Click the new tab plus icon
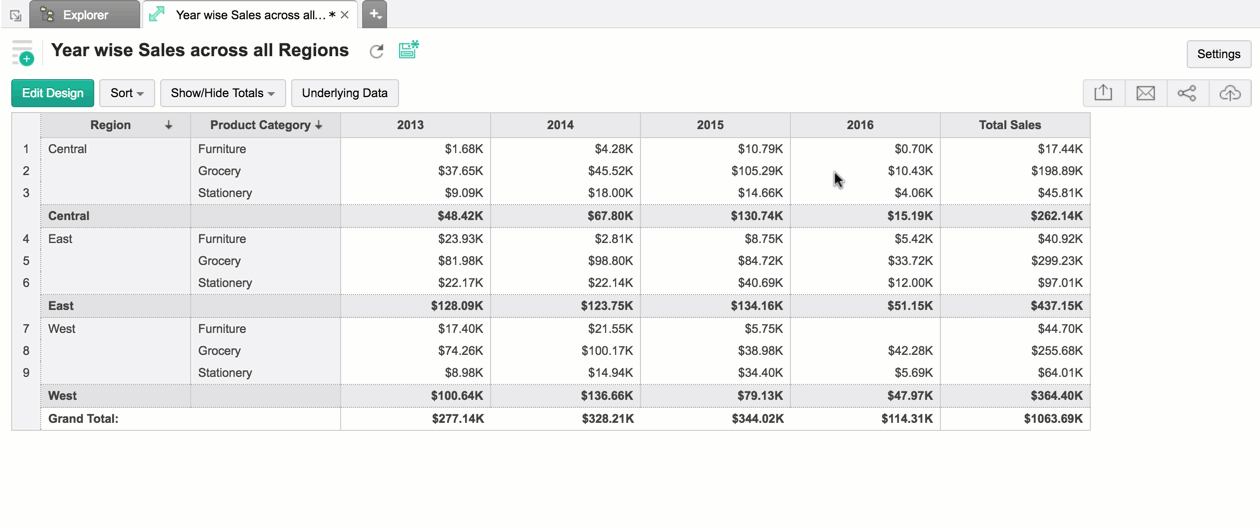The height and width of the screenshot is (527, 1260). (x=374, y=15)
